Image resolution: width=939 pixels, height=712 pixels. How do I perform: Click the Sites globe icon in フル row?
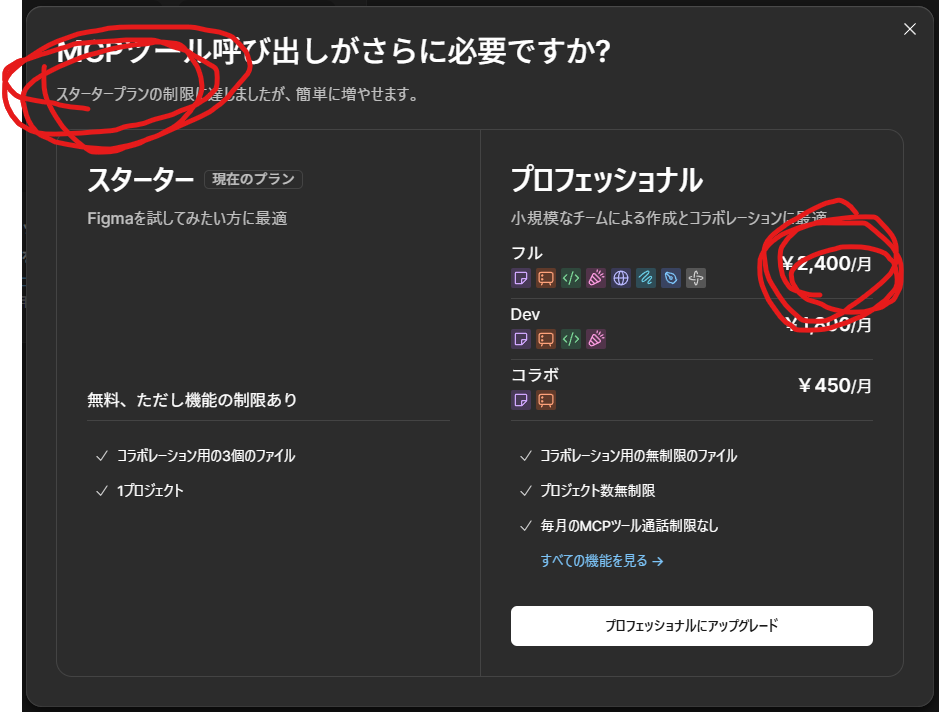pyautogui.click(x=621, y=278)
